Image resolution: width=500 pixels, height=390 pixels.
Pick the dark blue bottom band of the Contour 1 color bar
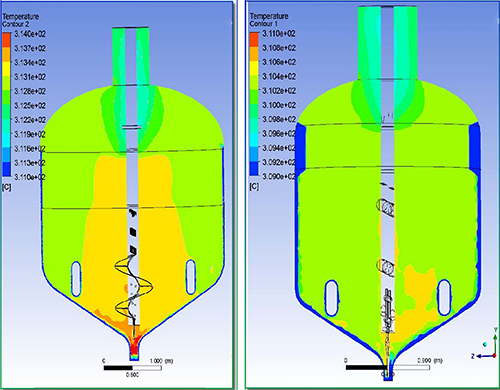coord(254,169)
